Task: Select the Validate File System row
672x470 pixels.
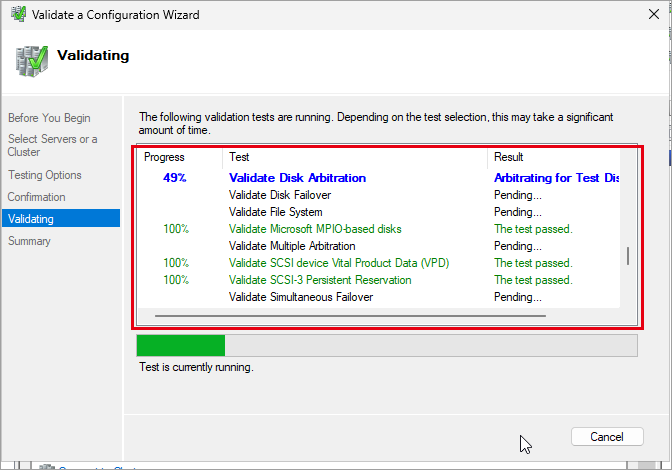Action: point(379,212)
